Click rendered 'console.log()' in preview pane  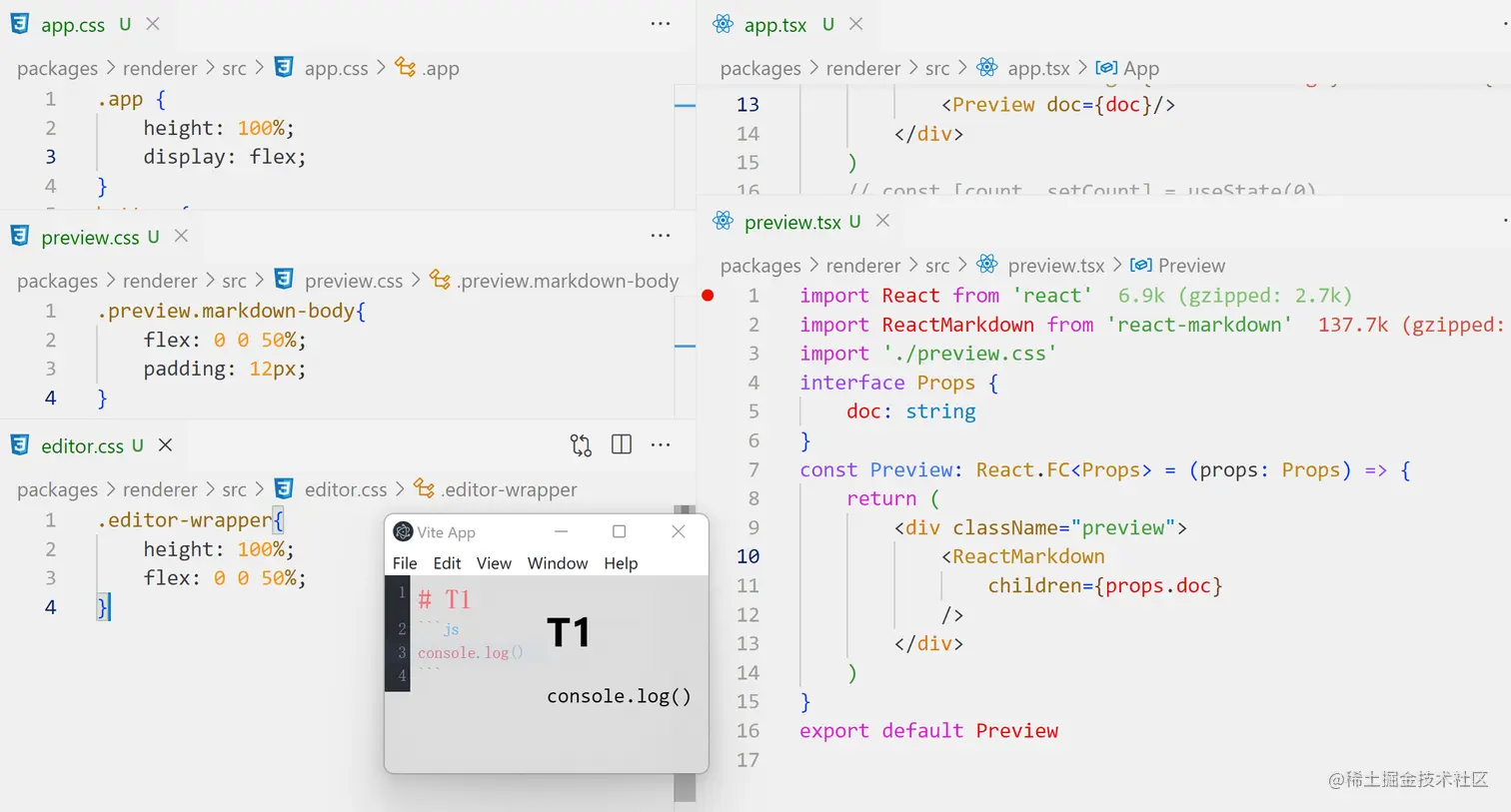coord(619,696)
